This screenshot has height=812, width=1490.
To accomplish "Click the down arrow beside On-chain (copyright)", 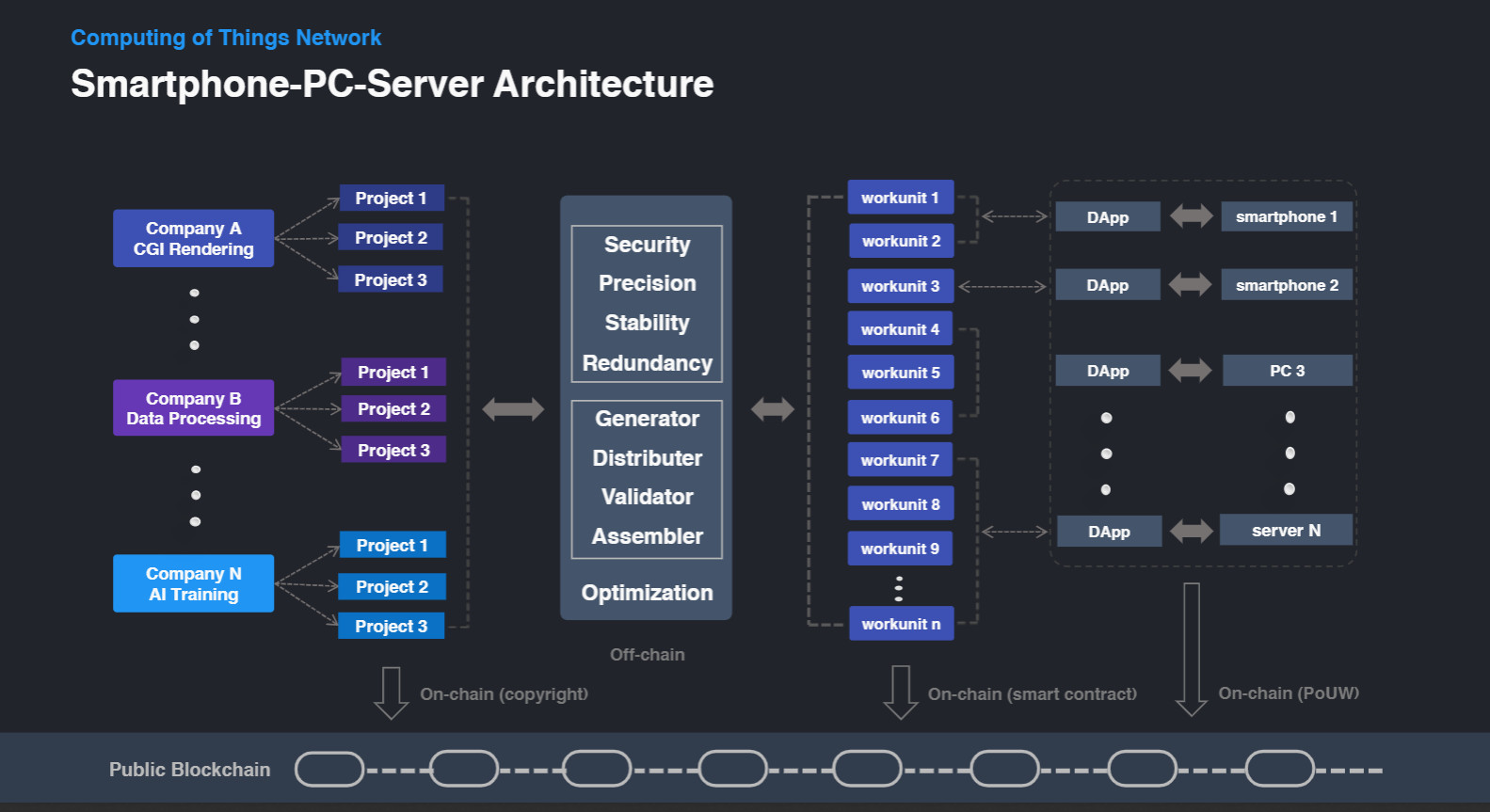I will point(392,693).
